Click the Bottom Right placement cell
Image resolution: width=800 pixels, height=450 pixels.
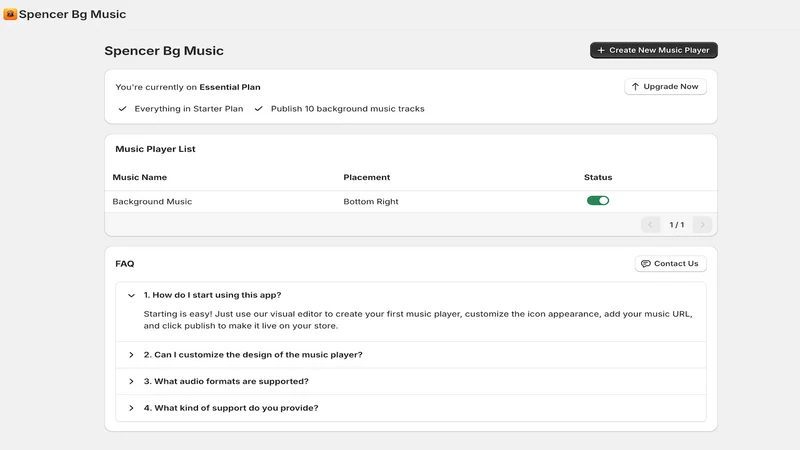click(371, 202)
